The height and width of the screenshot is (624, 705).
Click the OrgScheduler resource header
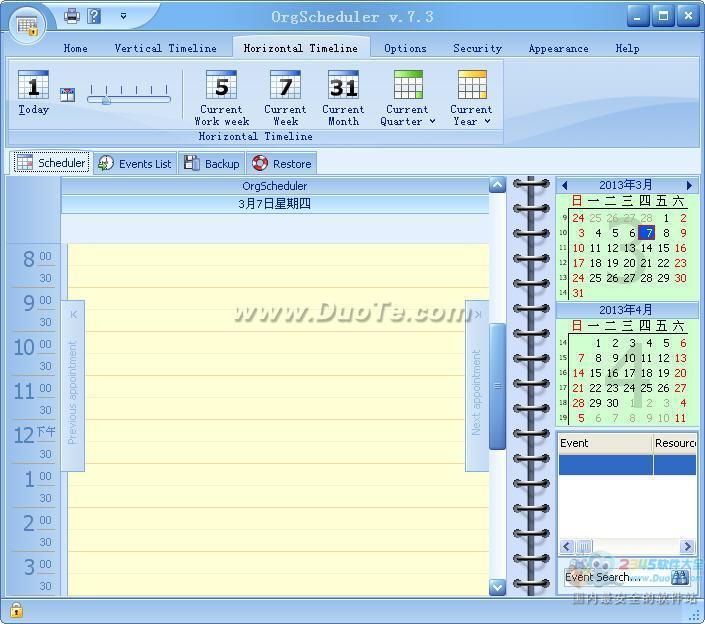[x=275, y=186]
